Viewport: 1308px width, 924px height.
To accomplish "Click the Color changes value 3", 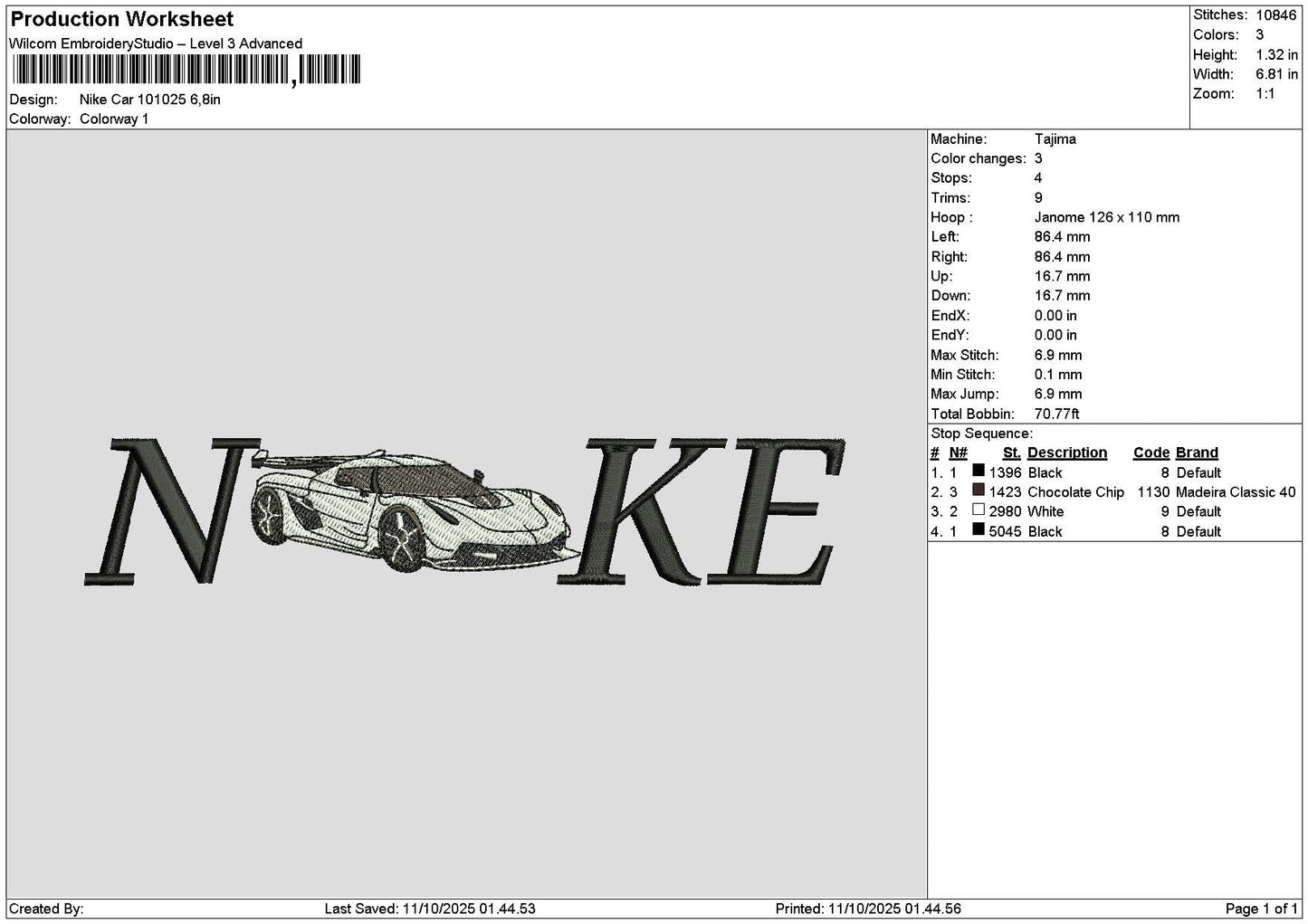I will point(1038,158).
